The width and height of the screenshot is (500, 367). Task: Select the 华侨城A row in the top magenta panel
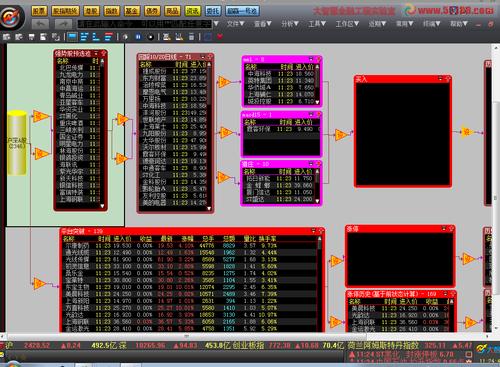280,88
